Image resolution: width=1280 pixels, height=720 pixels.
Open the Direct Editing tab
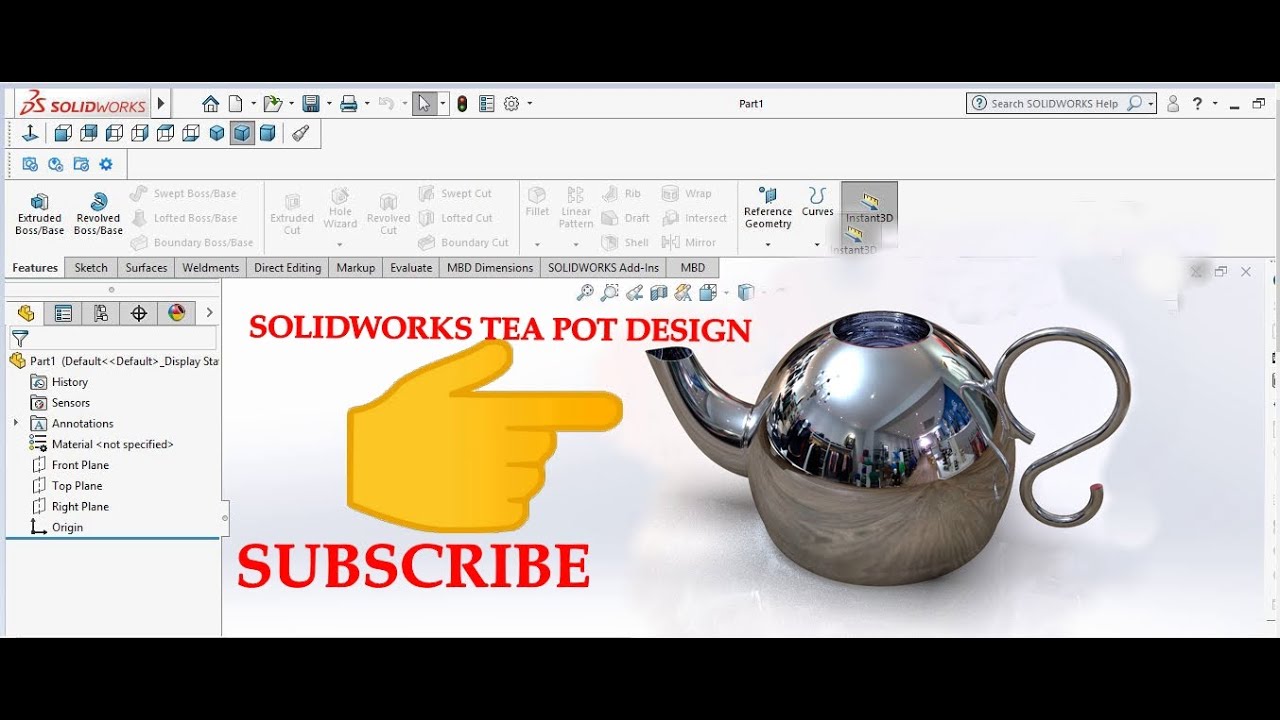coord(287,268)
